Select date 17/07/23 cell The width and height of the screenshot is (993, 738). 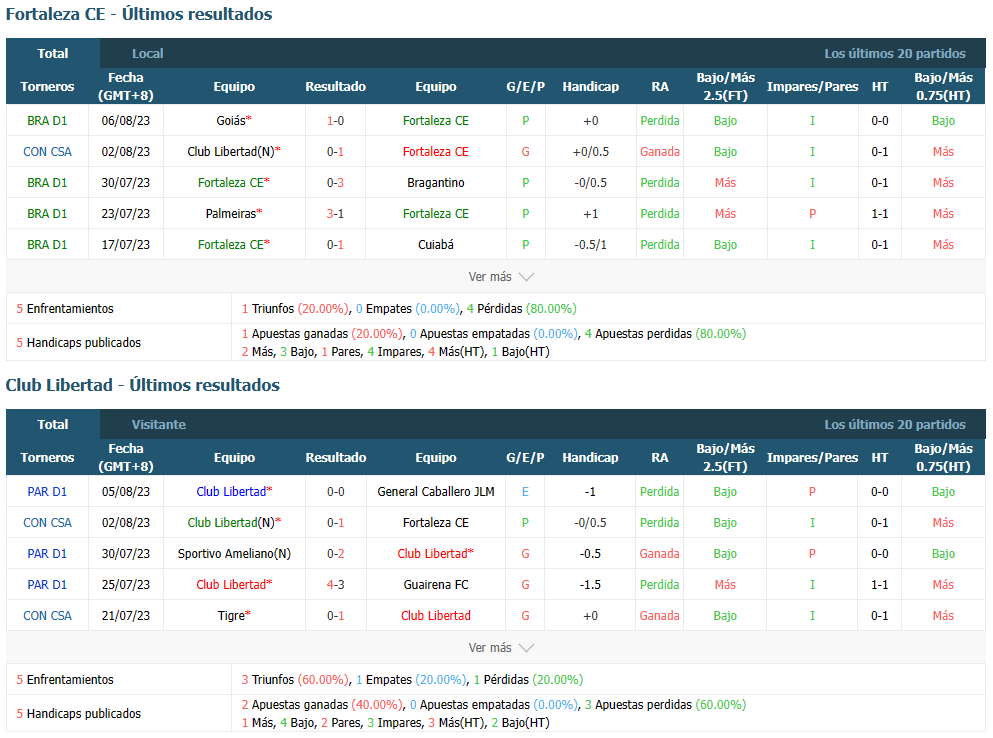[x=125, y=245]
